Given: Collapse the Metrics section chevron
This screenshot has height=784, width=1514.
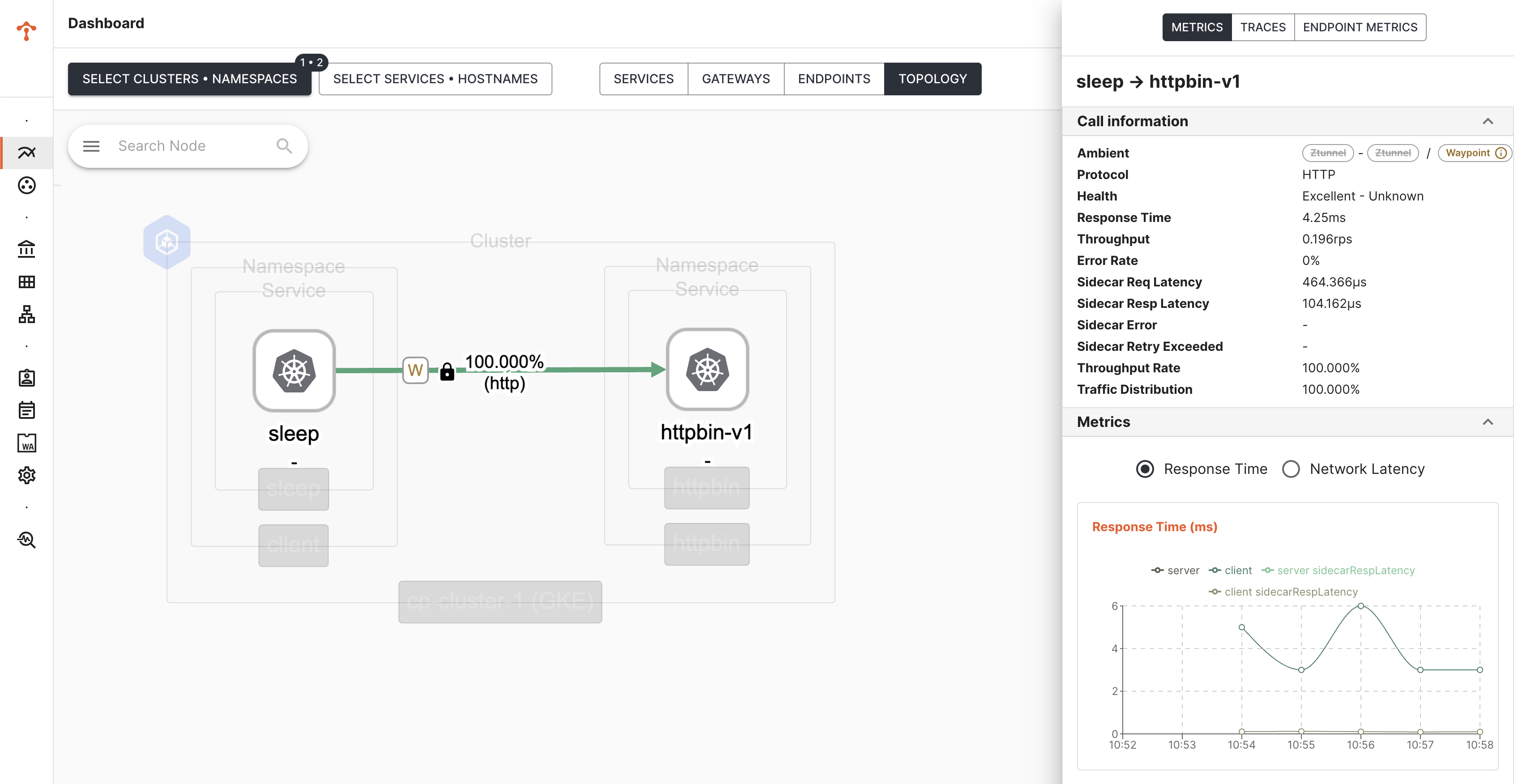Looking at the screenshot, I should tap(1487, 422).
